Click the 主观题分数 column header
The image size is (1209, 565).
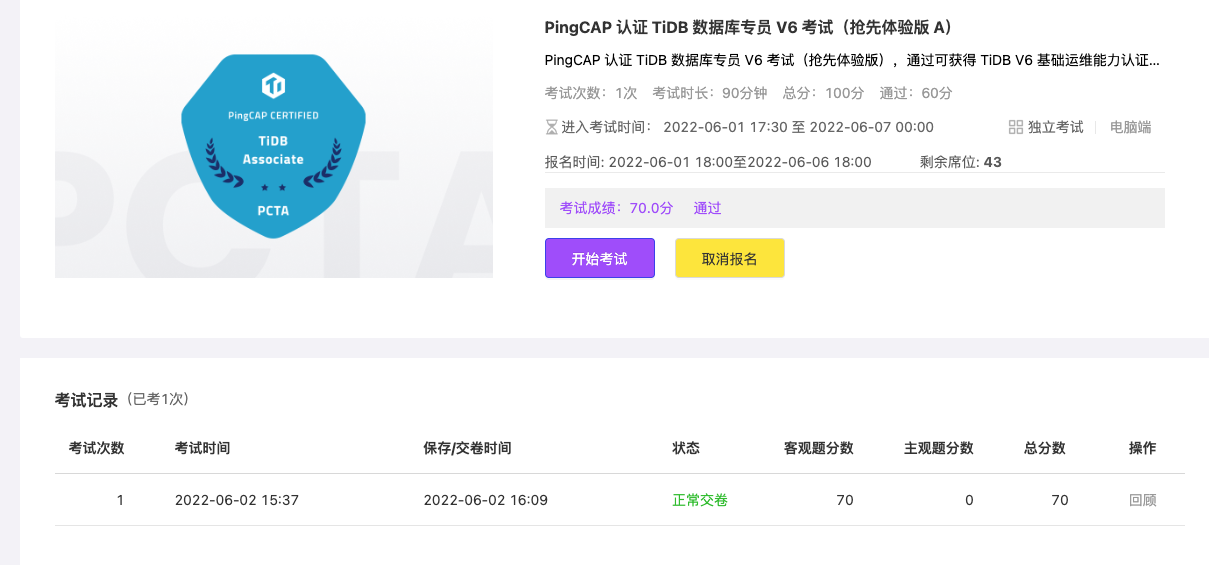[939, 448]
